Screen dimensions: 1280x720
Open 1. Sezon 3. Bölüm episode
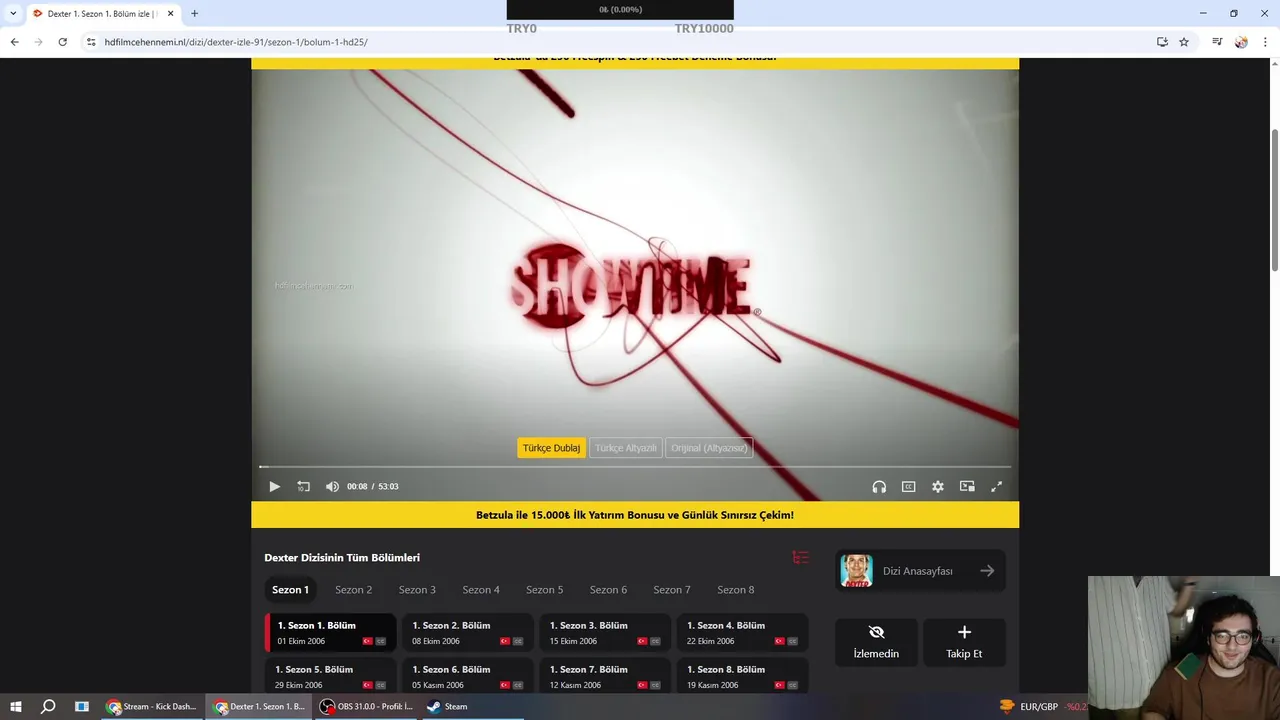tap(605, 633)
